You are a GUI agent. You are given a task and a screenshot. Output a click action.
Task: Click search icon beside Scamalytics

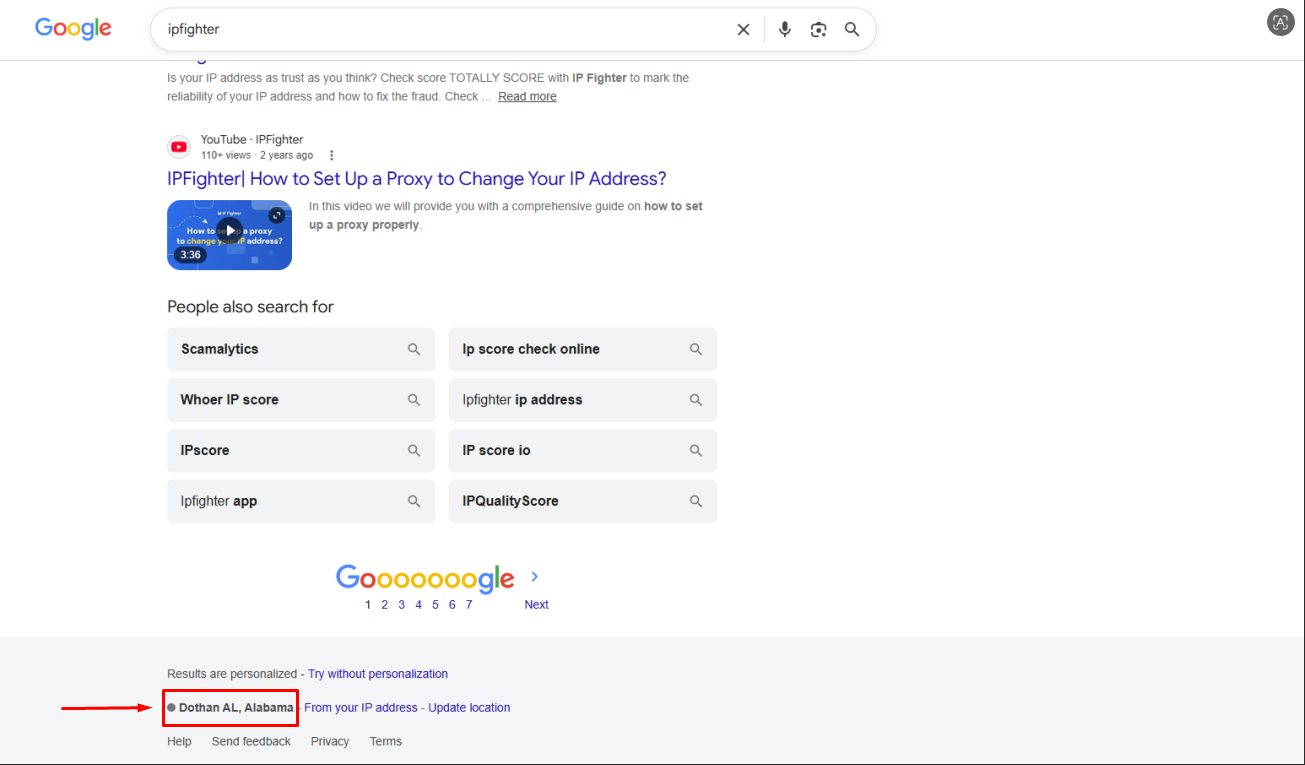coord(414,349)
